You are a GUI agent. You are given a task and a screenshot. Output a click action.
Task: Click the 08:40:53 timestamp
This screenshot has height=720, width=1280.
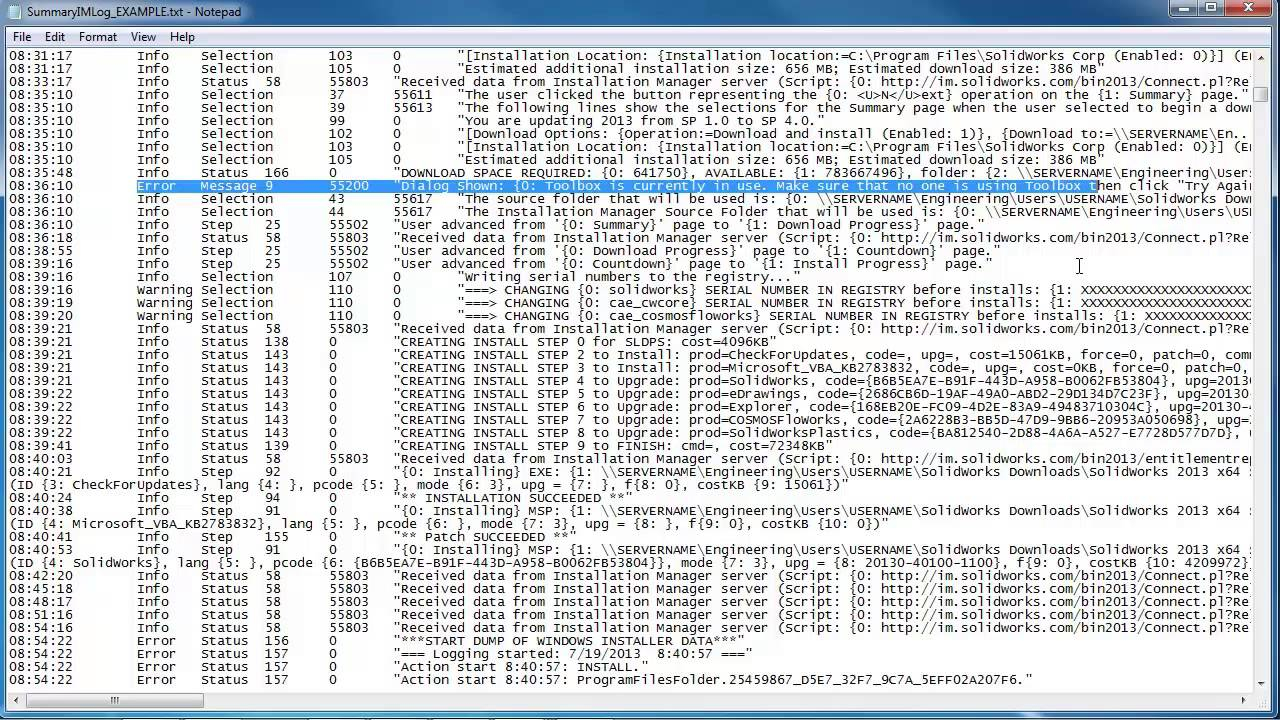41,550
